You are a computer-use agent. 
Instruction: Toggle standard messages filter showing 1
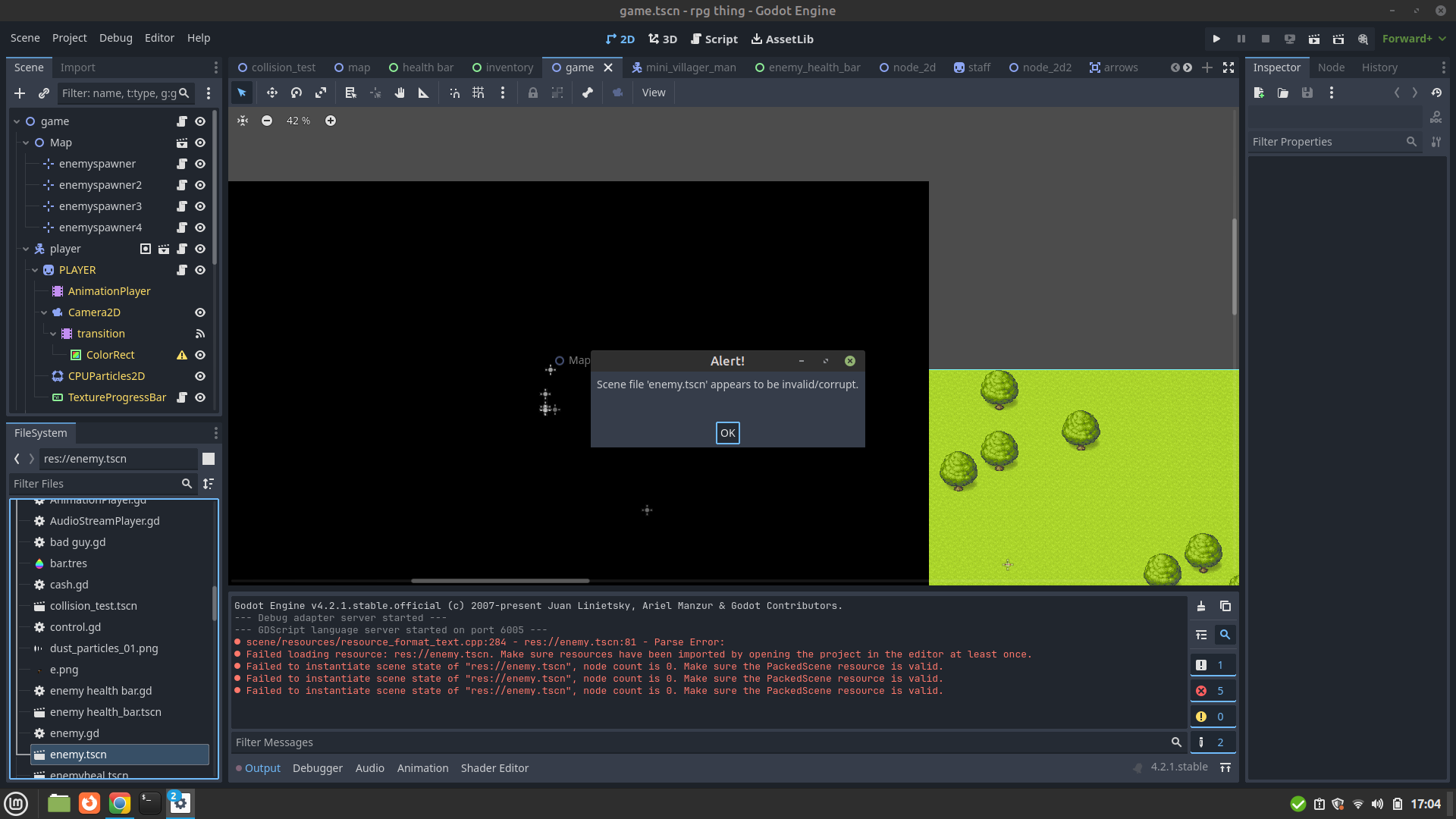1213,665
